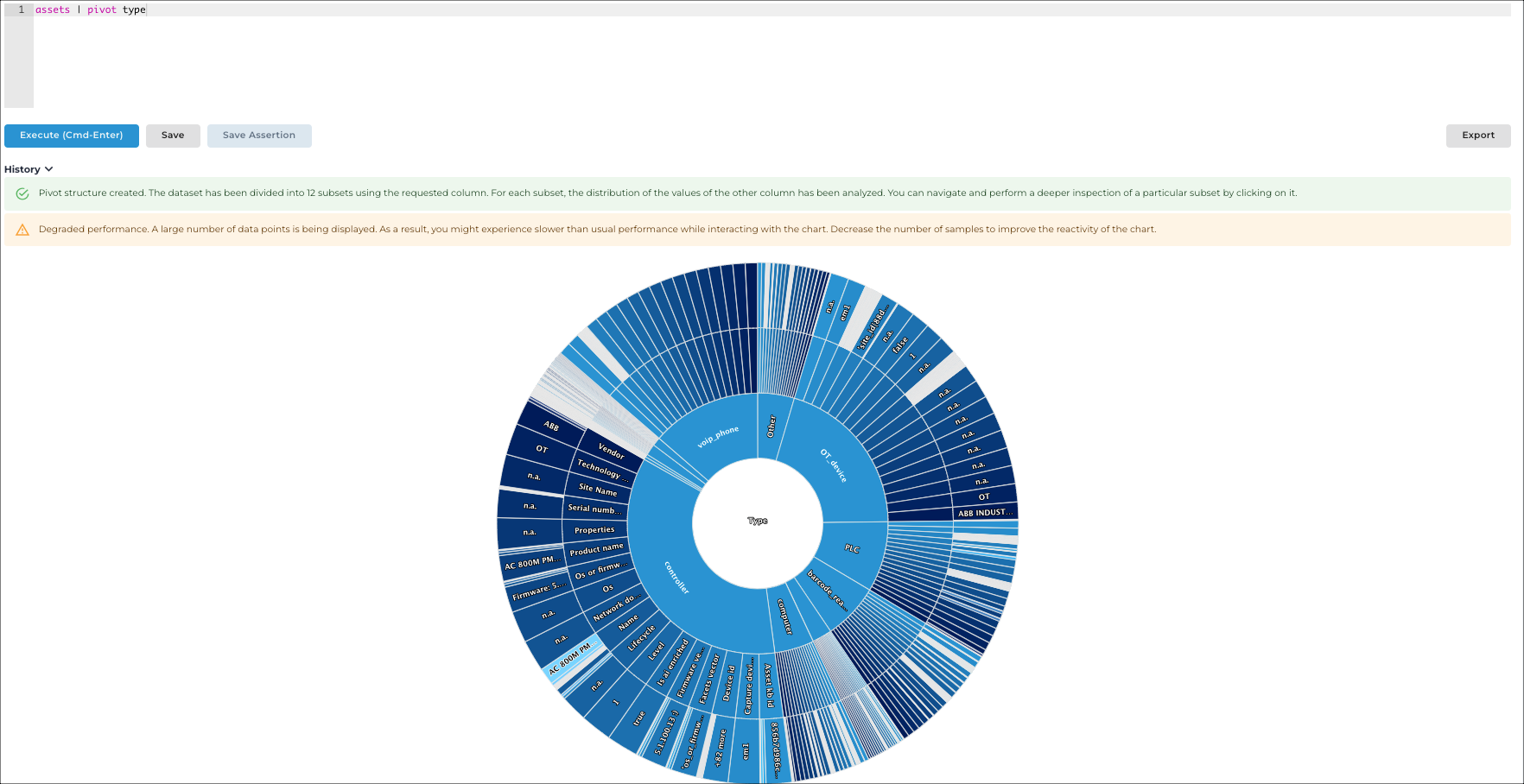Click the 'ABB INDUST...' outer slice
The height and width of the screenshot is (784, 1524).
click(985, 512)
